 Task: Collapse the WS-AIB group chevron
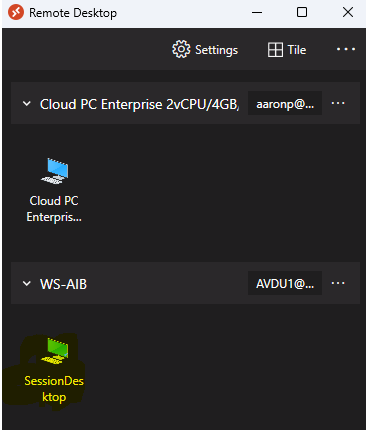click(x=27, y=284)
